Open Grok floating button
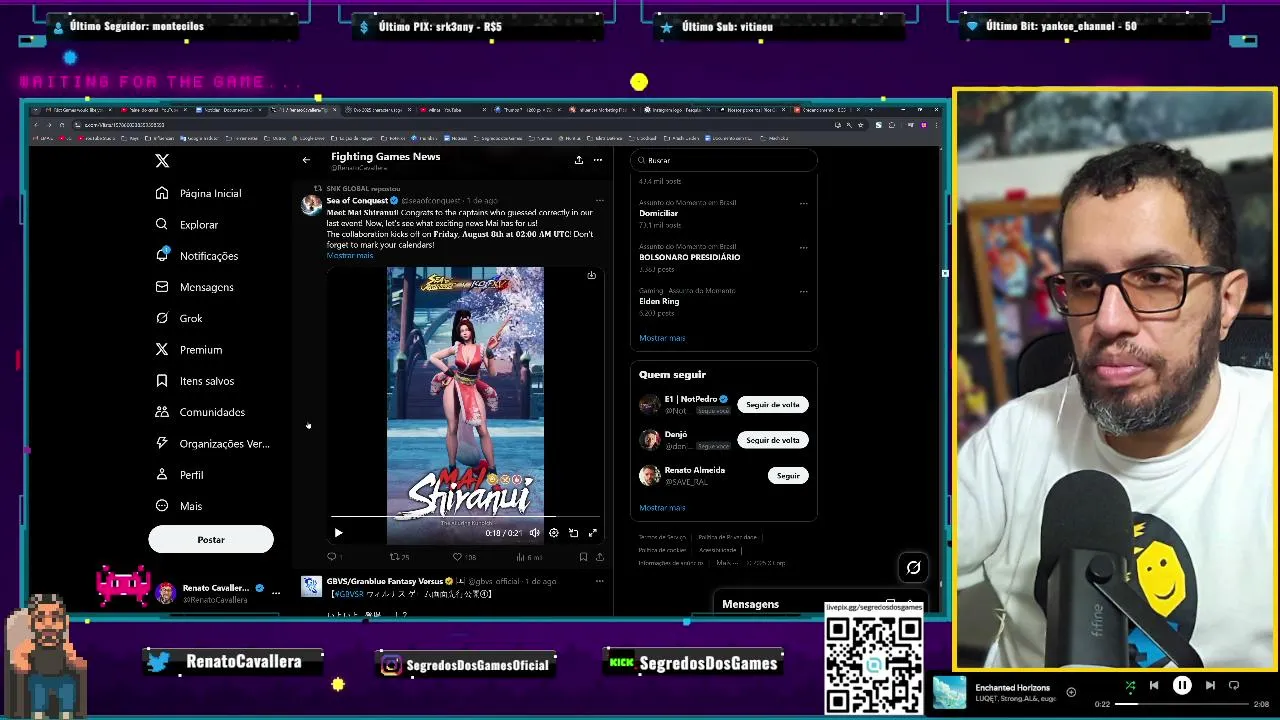1280x720 pixels. 913,568
